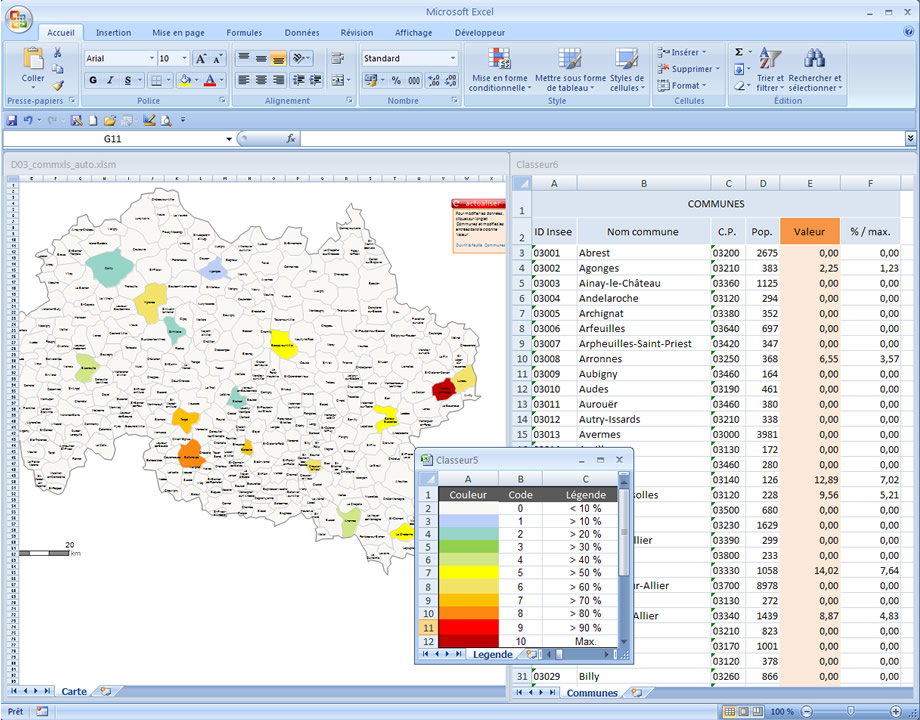Viewport: 920px width, 720px height.
Task: Click the Valeur column header cell
Action: pyautogui.click(x=809, y=231)
